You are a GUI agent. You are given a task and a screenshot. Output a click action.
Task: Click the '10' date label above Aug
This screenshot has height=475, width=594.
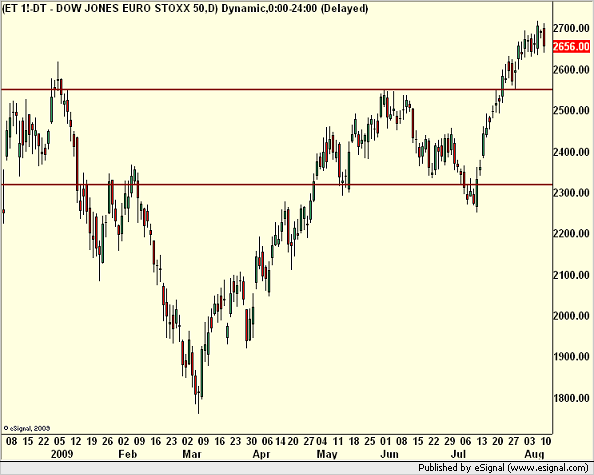[x=546, y=441]
